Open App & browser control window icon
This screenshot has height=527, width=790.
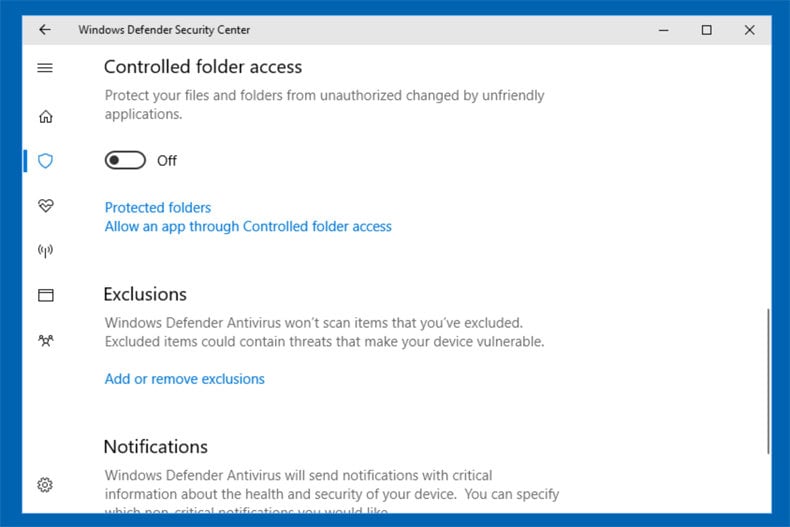[45, 295]
